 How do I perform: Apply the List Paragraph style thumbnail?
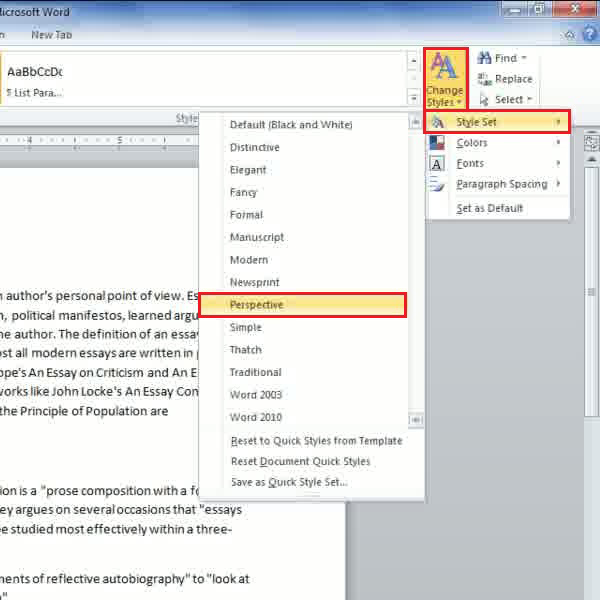pos(34,80)
